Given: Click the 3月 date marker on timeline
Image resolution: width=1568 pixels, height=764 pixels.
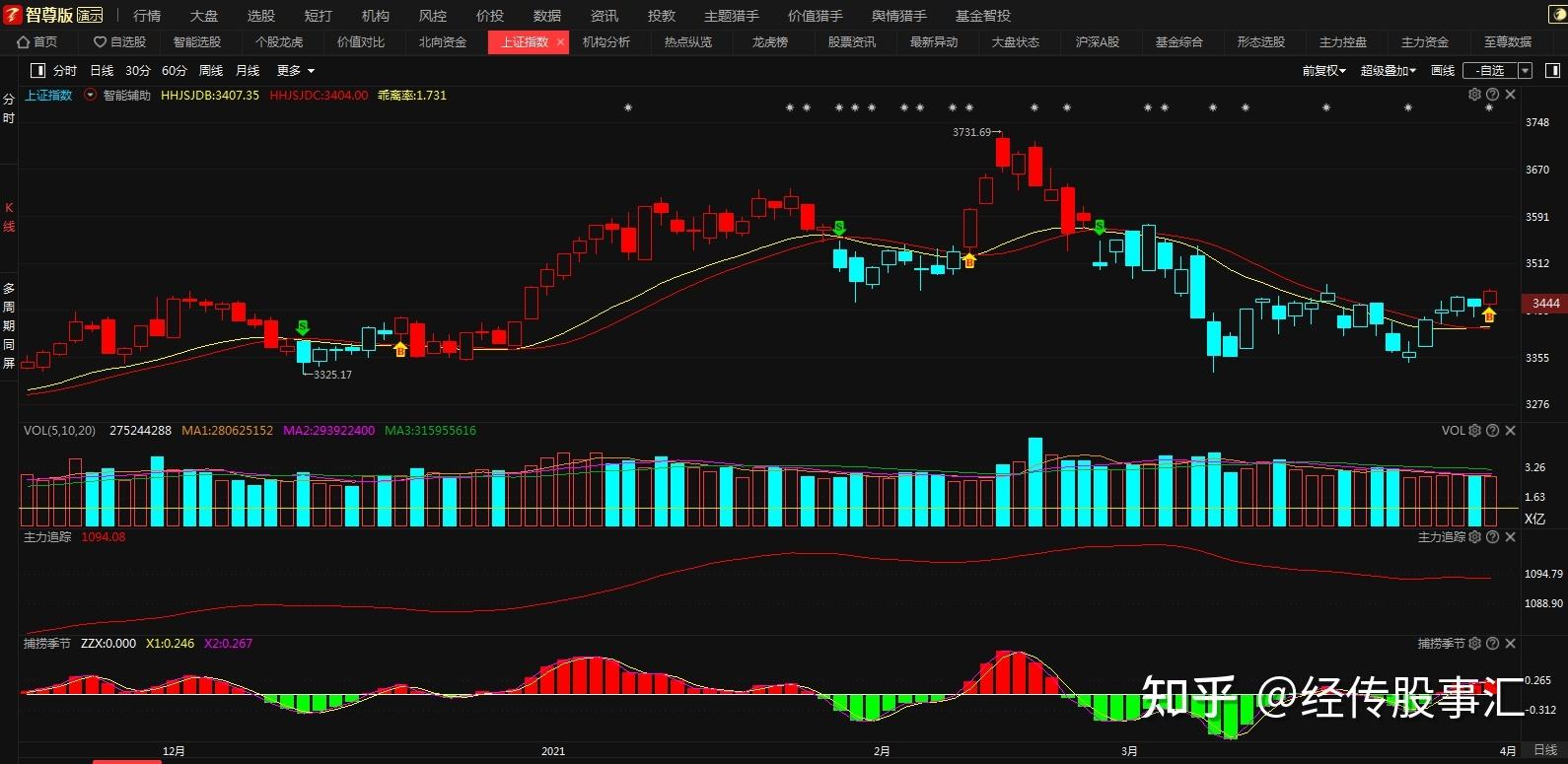Looking at the screenshot, I should coord(1129,751).
